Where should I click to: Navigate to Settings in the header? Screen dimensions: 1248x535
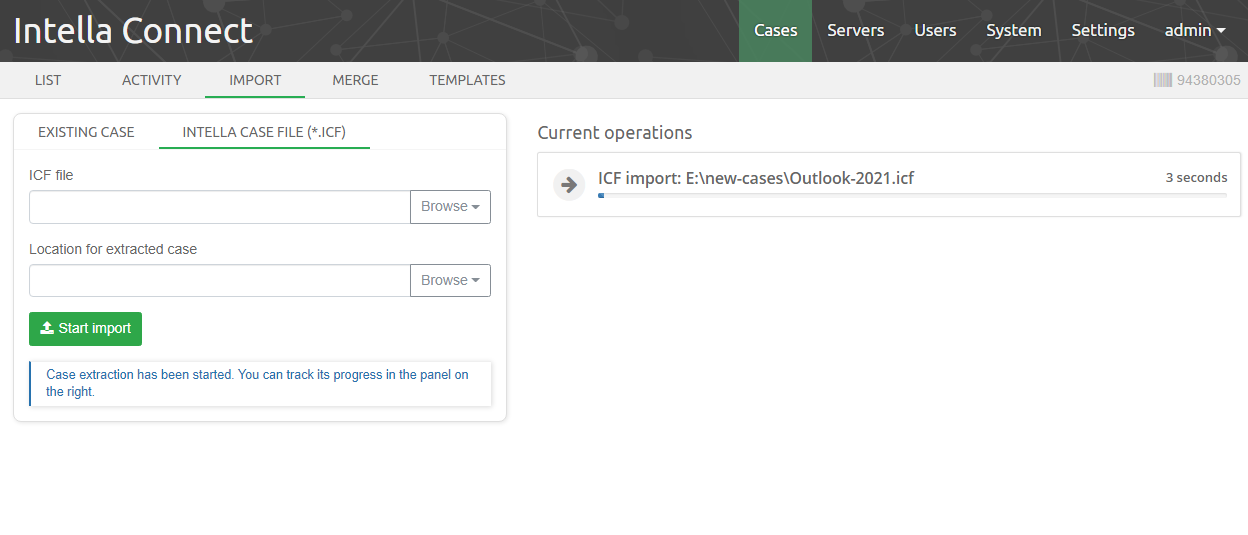pyautogui.click(x=1102, y=31)
